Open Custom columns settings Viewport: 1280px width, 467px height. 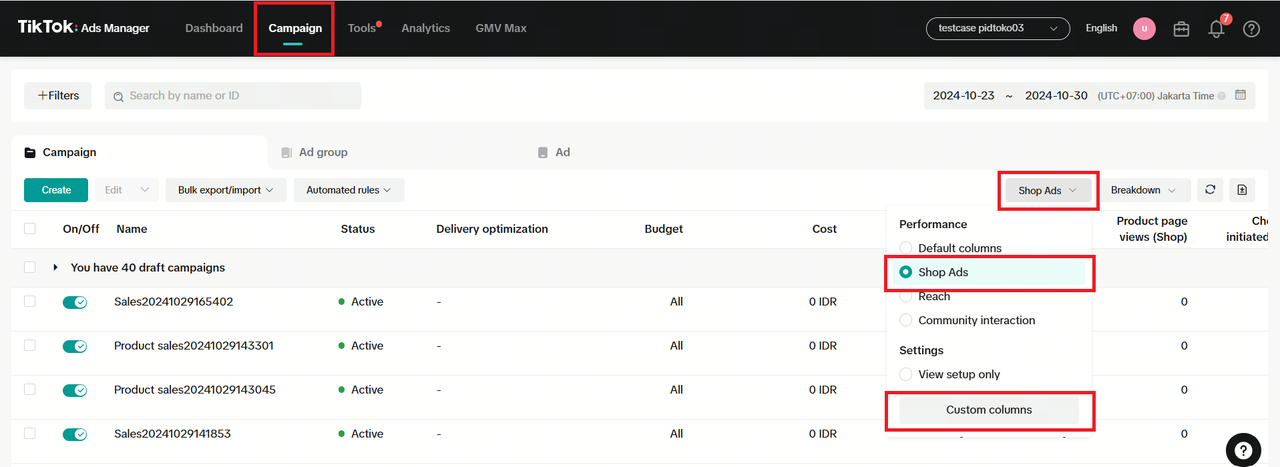tap(988, 410)
